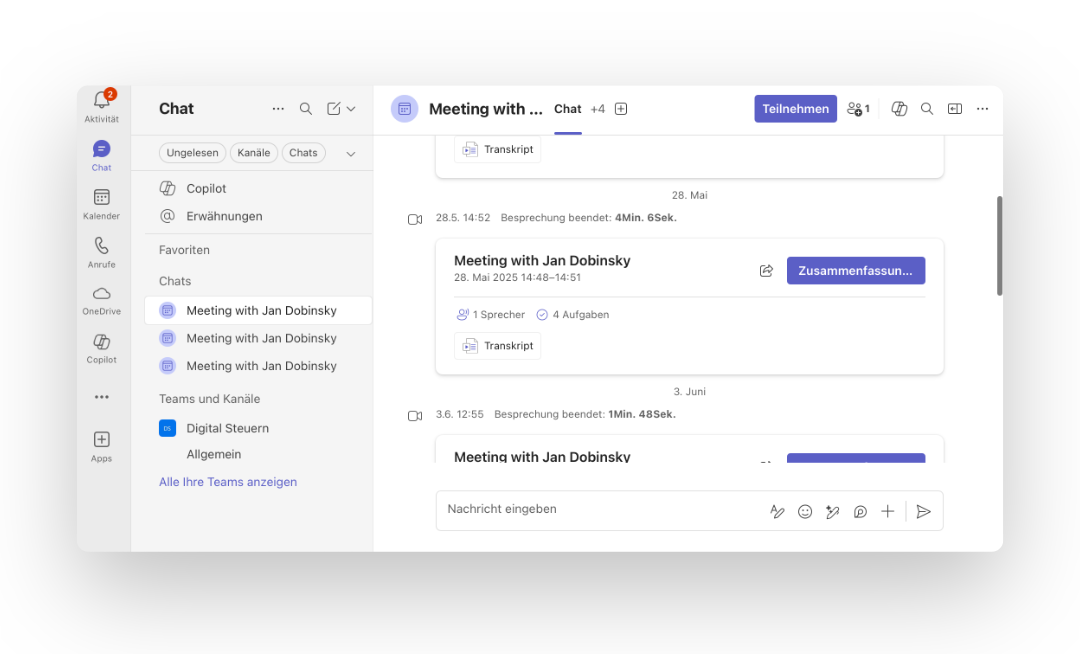Click the send message icon
This screenshot has height=654, width=1080.
923,511
